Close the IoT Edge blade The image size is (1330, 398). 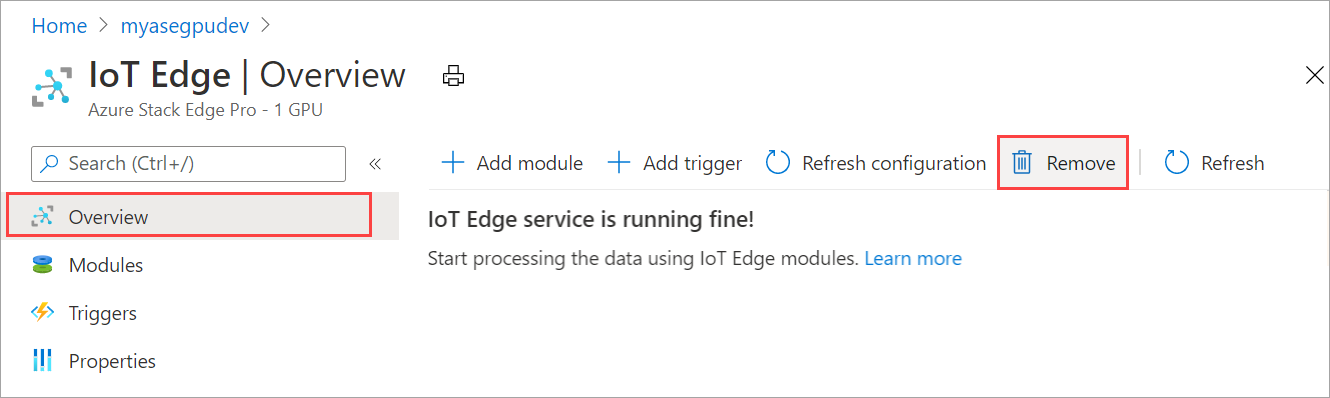[x=1315, y=76]
